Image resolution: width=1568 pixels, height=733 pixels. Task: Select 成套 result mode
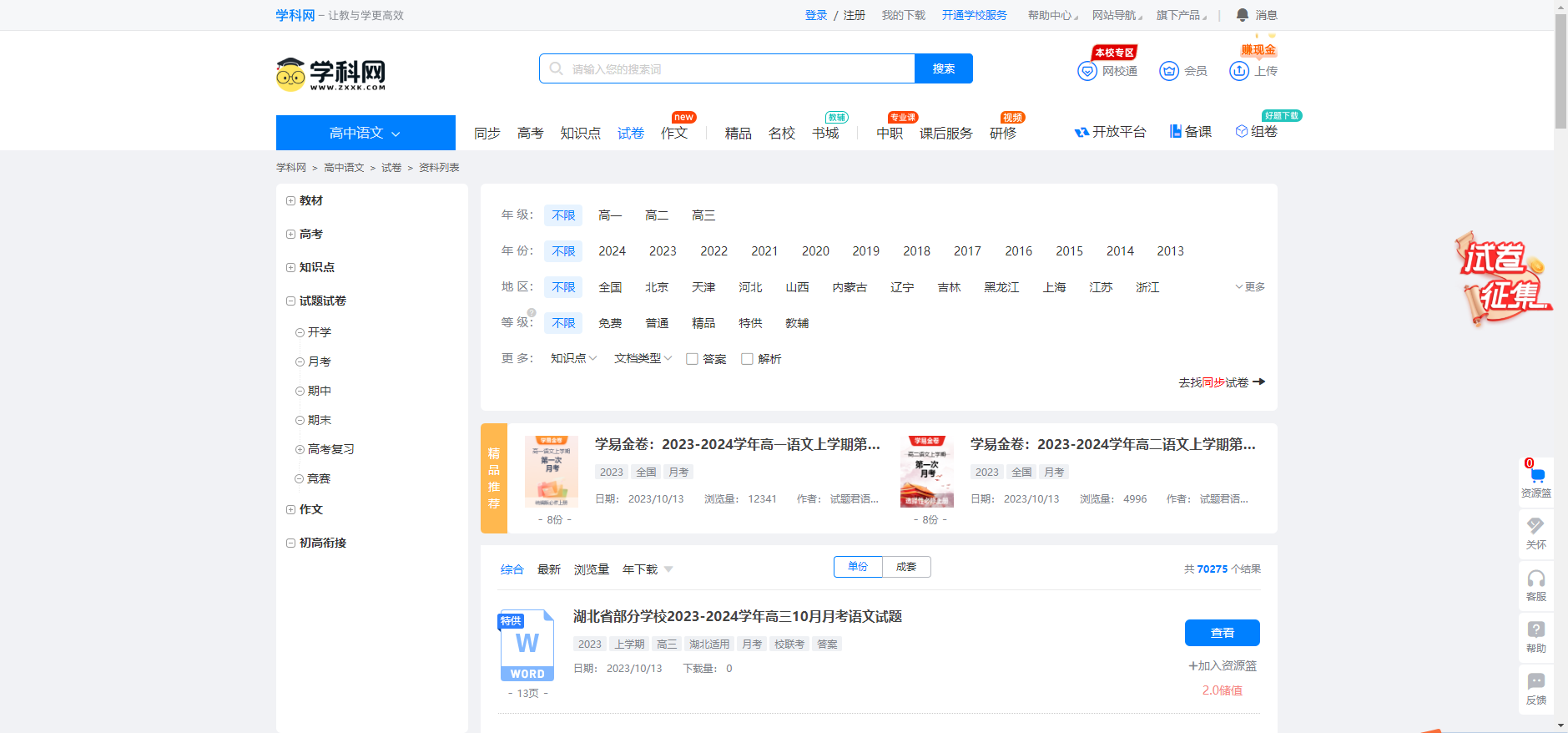click(906, 567)
